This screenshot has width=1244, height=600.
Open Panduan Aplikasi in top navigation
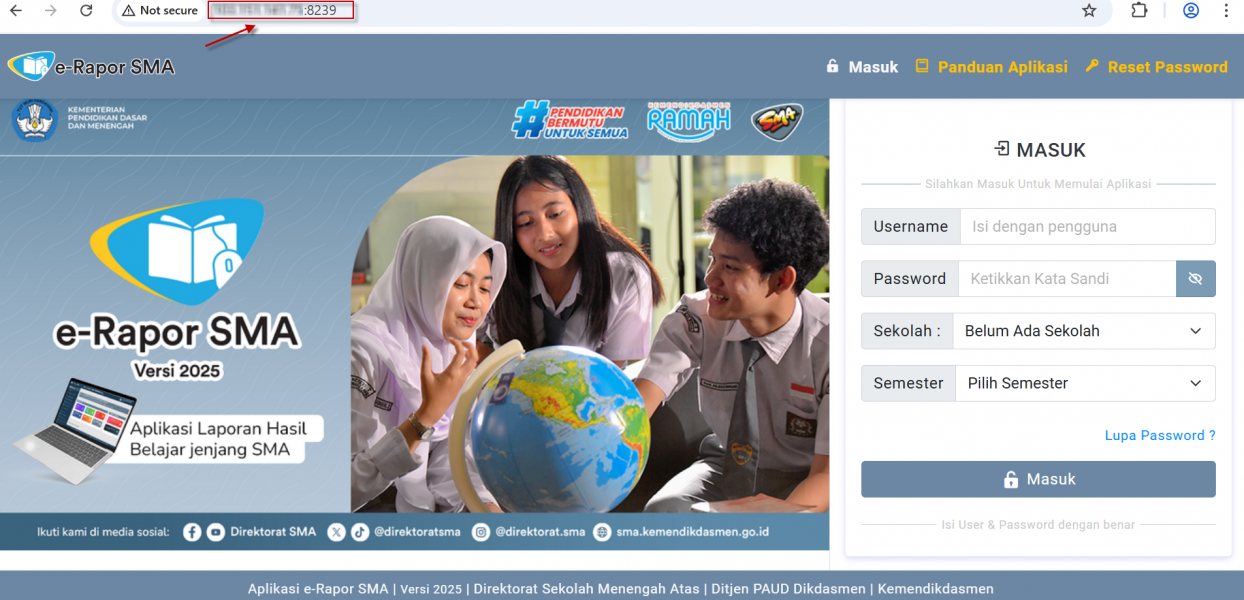click(x=991, y=67)
